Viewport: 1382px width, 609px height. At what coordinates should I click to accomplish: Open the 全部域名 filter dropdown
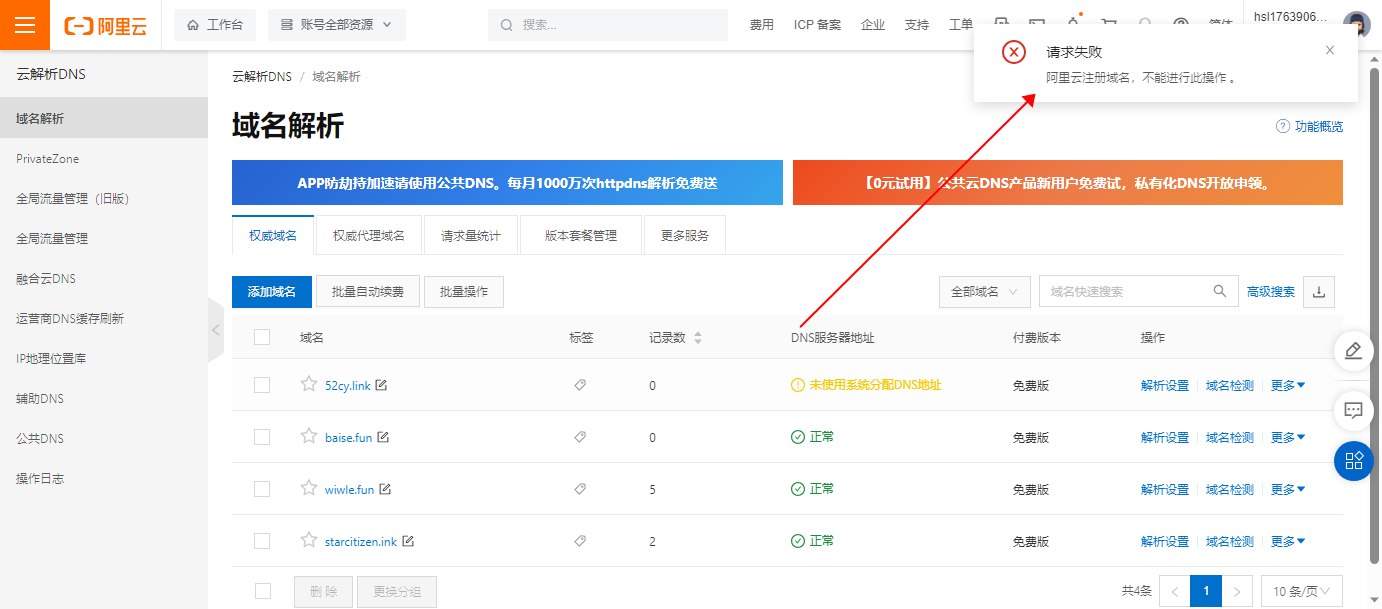click(x=984, y=292)
